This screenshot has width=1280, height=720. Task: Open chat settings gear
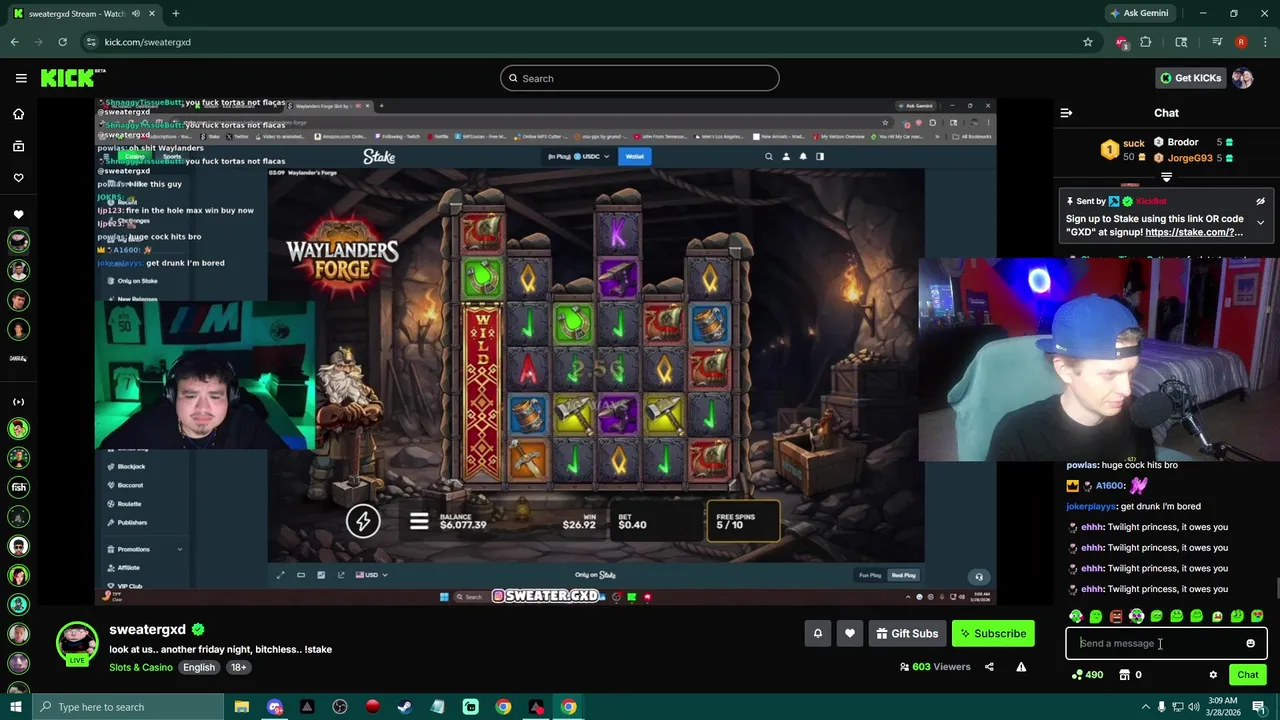click(x=1213, y=675)
